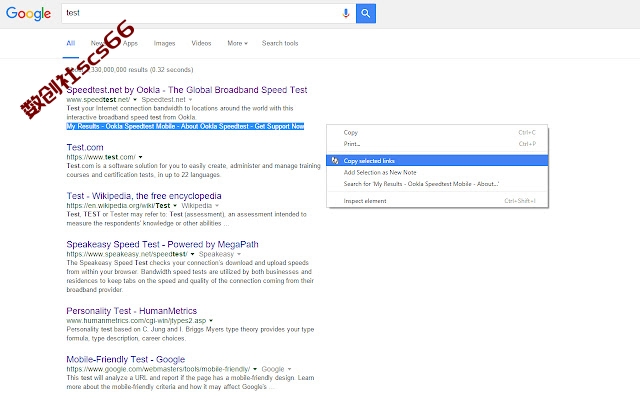Click the https://www.test.com/ URL text
Image resolution: width=640 pixels, height=400 pixels.
pyautogui.click(x=101, y=157)
